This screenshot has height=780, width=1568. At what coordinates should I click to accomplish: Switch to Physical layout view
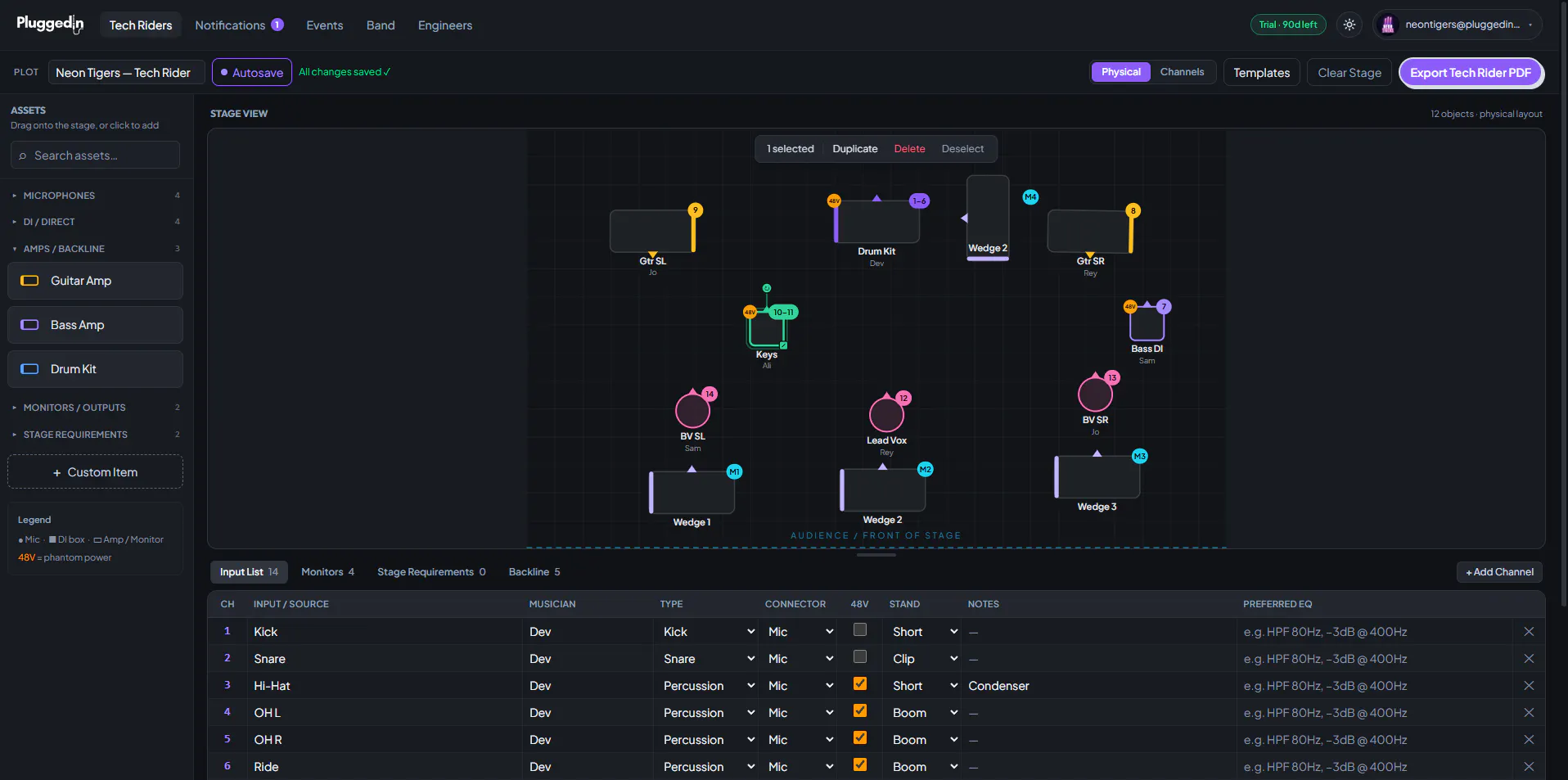coord(1120,72)
